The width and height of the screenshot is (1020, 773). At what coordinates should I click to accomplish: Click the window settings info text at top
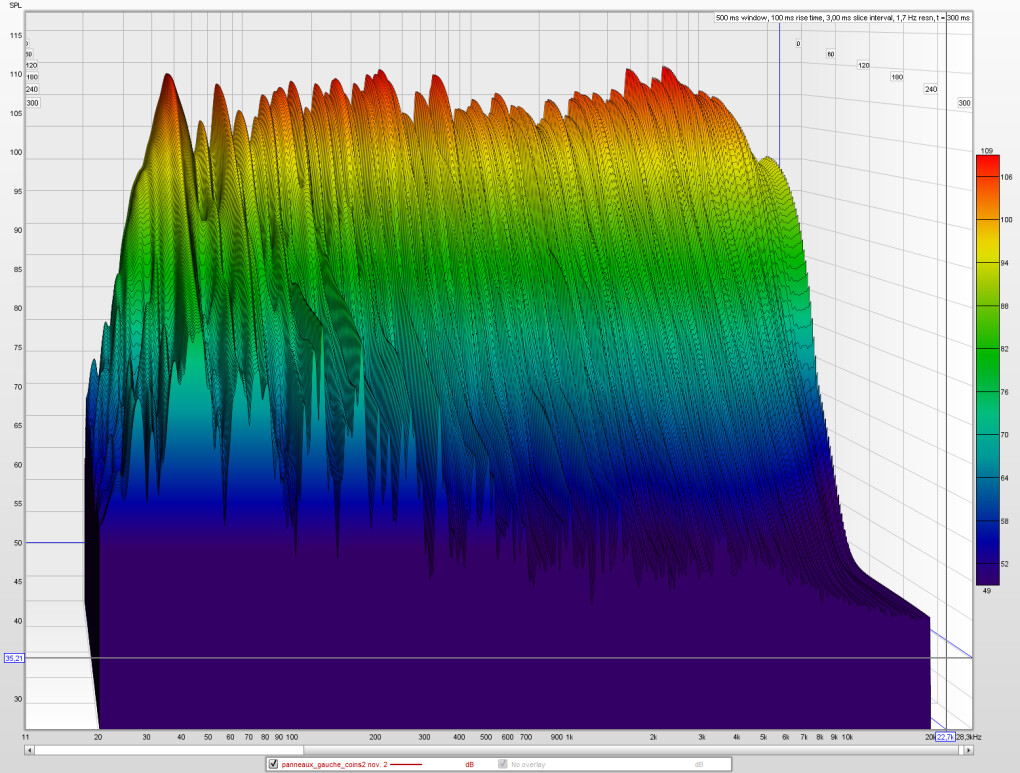pyautogui.click(x=843, y=17)
